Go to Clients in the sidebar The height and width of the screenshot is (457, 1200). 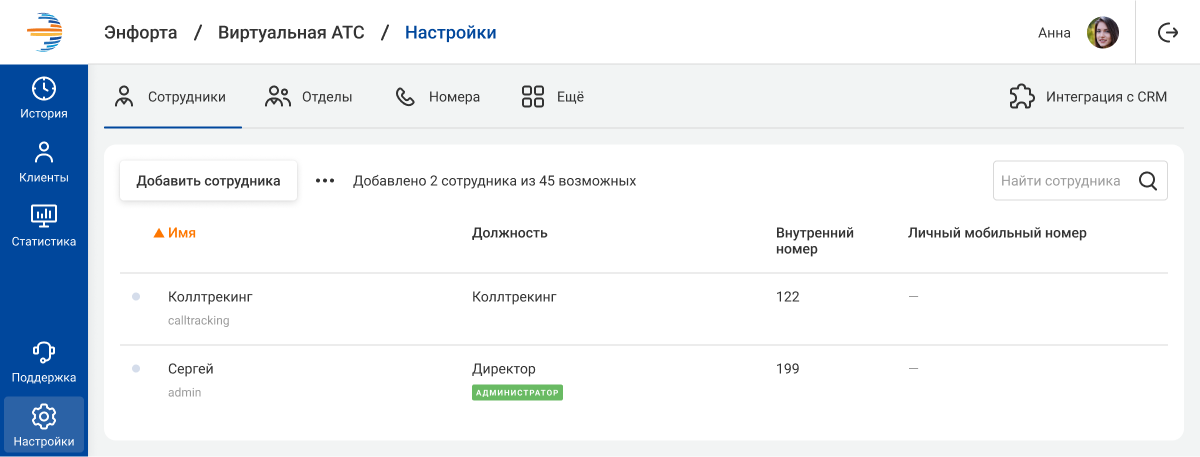tap(44, 153)
